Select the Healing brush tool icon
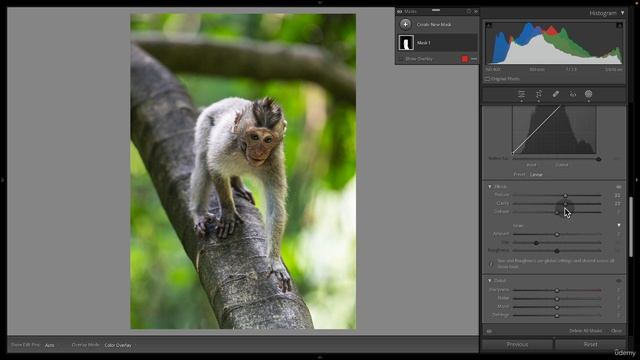This screenshot has height=360, width=640. pyautogui.click(x=556, y=94)
